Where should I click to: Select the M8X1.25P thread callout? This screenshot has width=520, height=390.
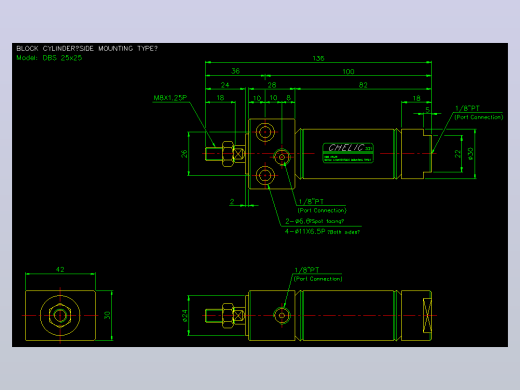[x=170, y=98]
